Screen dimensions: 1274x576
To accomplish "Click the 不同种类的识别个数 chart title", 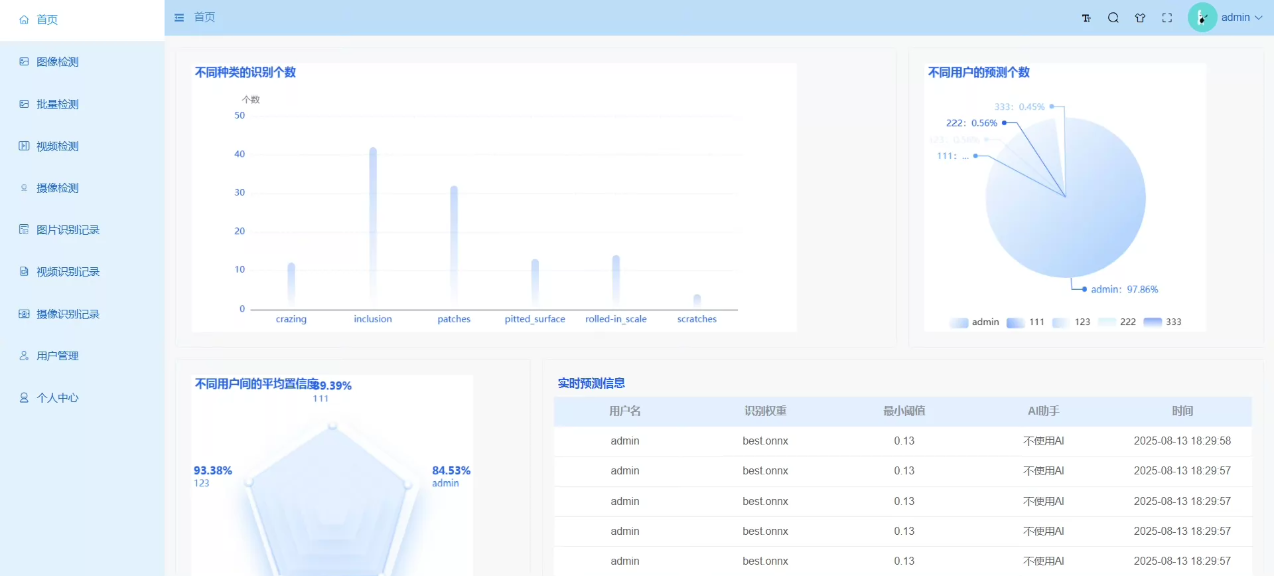I will click(x=245, y=72).
